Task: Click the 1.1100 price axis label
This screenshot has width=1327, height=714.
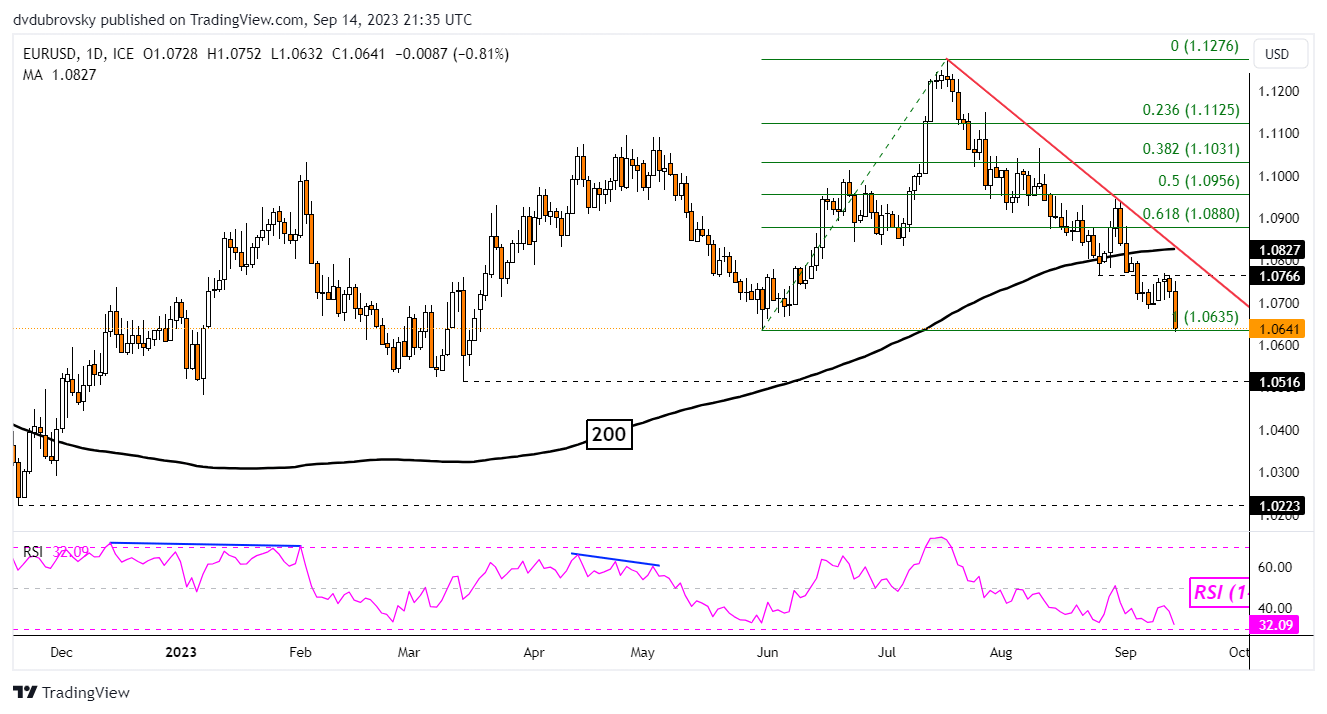Action: pos(1278,133)
